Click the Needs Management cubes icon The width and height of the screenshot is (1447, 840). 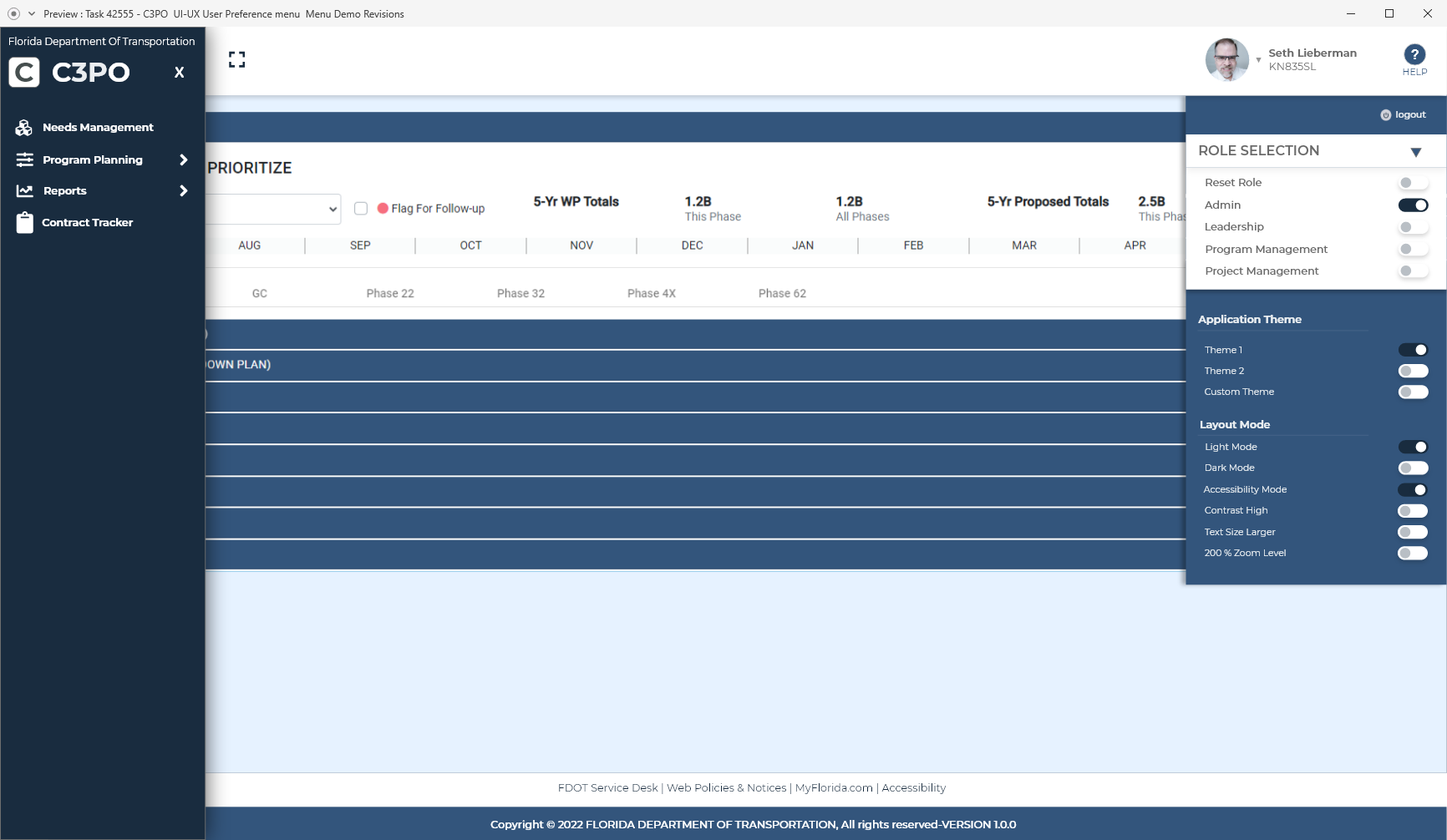[x=24, y=128]
